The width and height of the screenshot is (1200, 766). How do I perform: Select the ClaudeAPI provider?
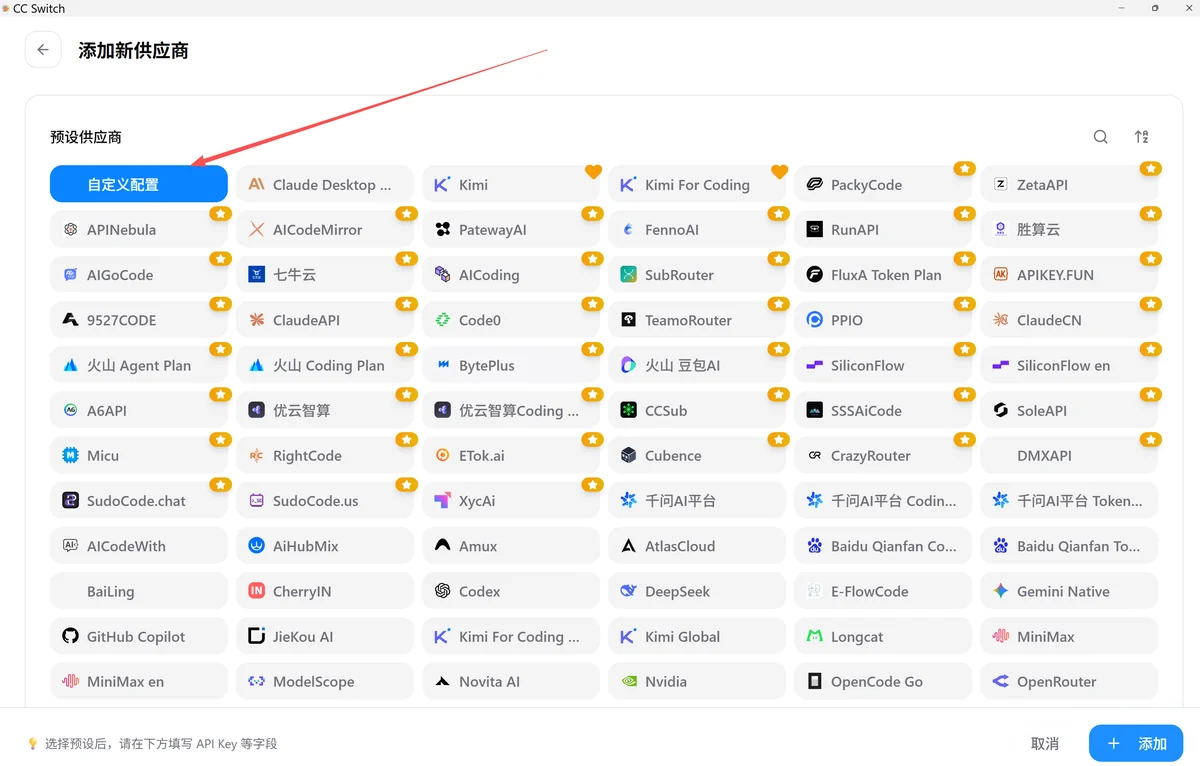(x=325, y=320)
